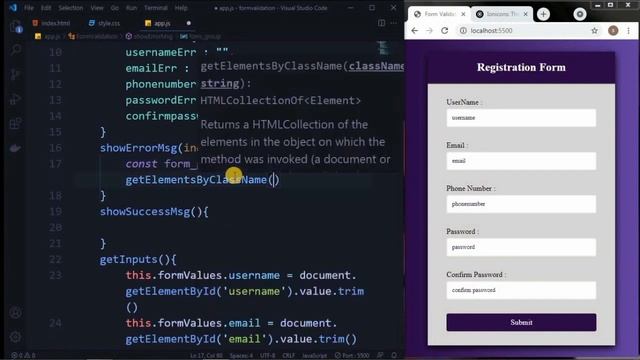Click the showSuccessMsg method name on line 19
The image size is (640, 360).
(x=145, y=211)
